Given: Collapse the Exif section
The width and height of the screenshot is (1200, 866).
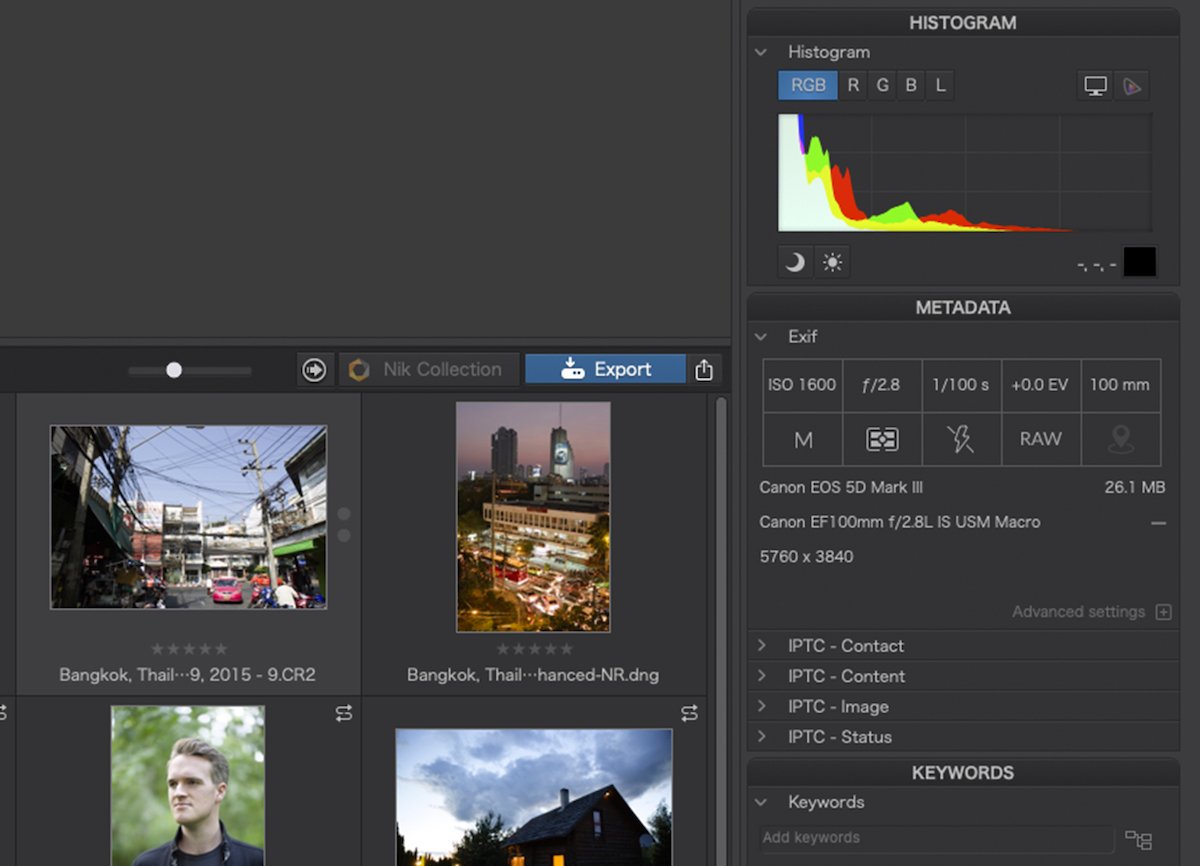Looking at the screenshot, I should tap(760, 337).
